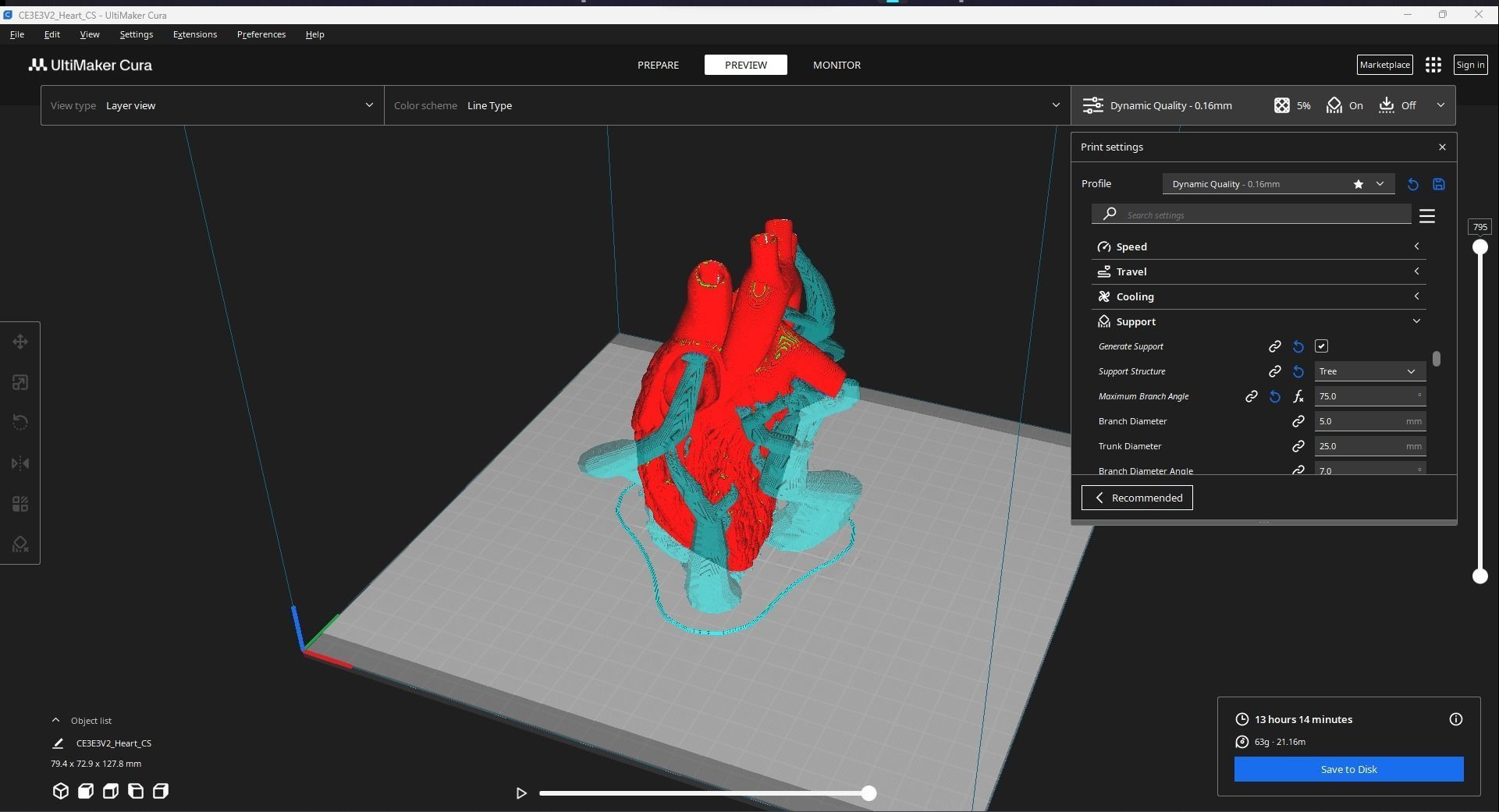
Task: Click the Save to Disk button
Action: point(1348,769)
